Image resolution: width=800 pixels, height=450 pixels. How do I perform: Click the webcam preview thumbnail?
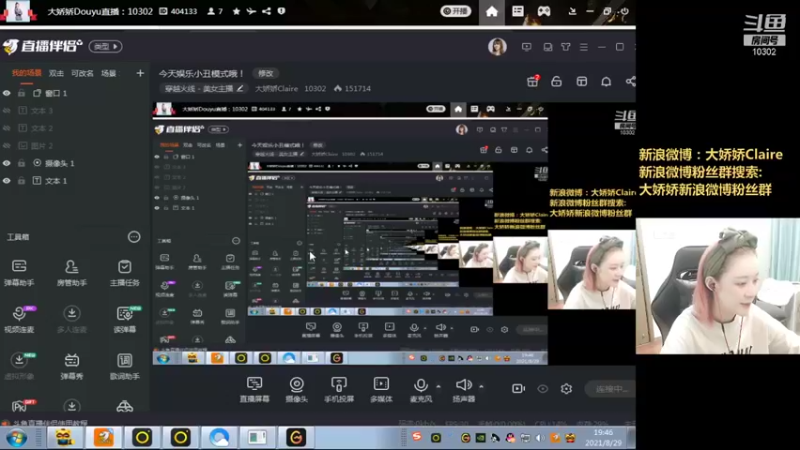click(717, 286)
